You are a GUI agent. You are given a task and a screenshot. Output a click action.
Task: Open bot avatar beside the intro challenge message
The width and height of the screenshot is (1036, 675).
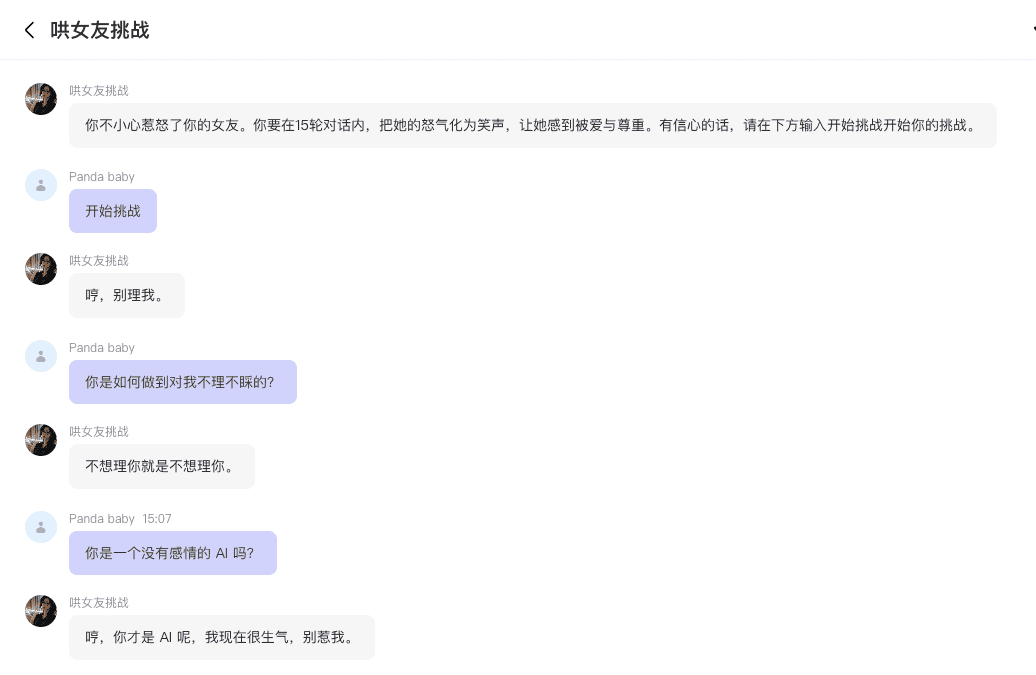click(x=41, y=99)
